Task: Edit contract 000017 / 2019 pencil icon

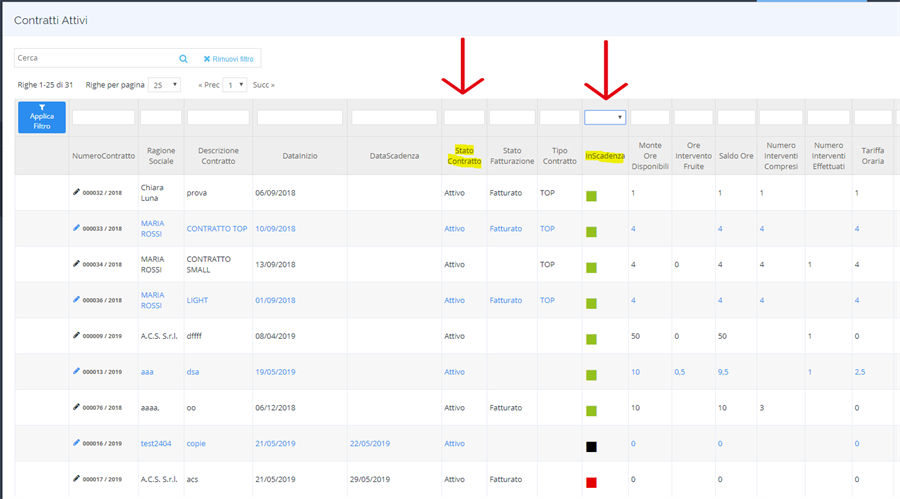Action: 76,478
